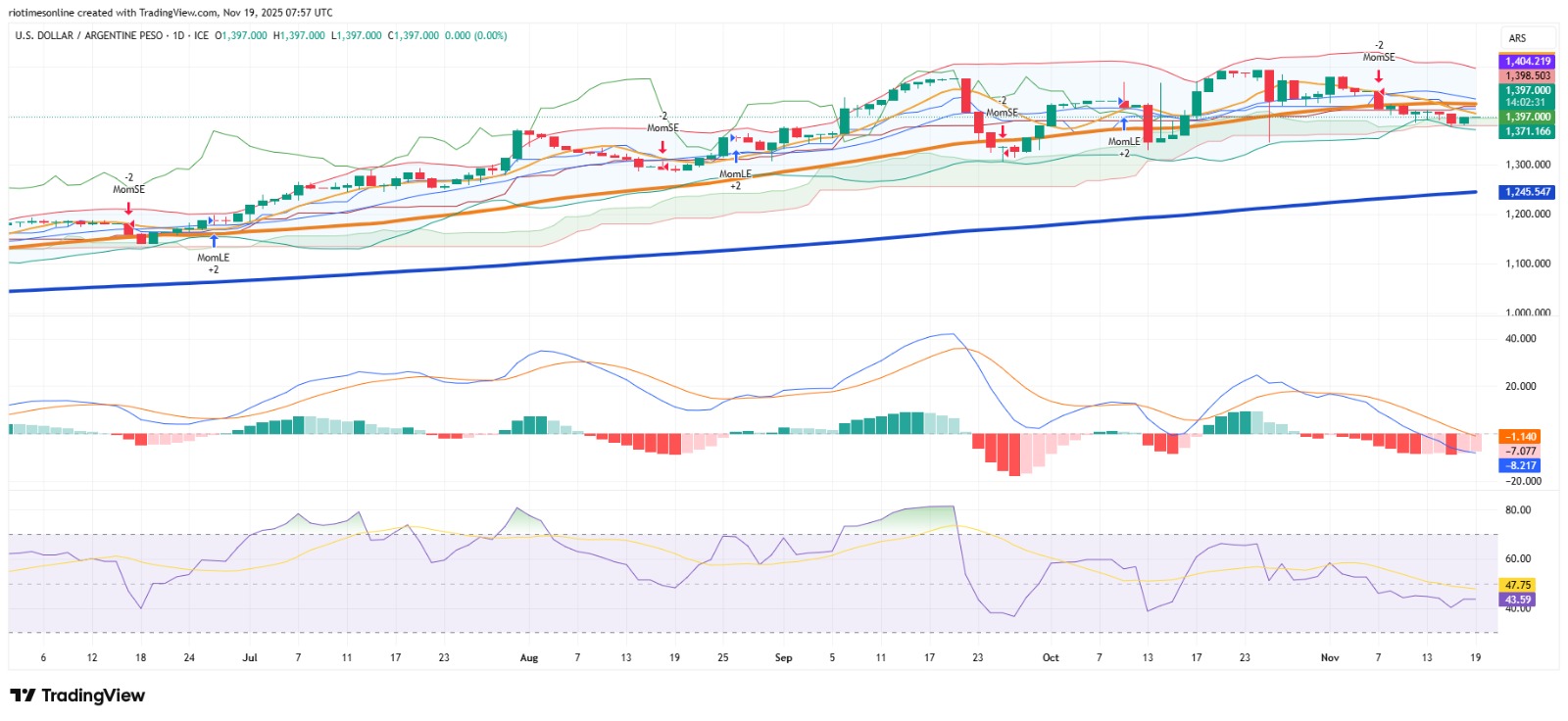Click the 14:02:31 bar countdown label
This screenshot has width=1568, height=721.
click(x=1528, y=102)
